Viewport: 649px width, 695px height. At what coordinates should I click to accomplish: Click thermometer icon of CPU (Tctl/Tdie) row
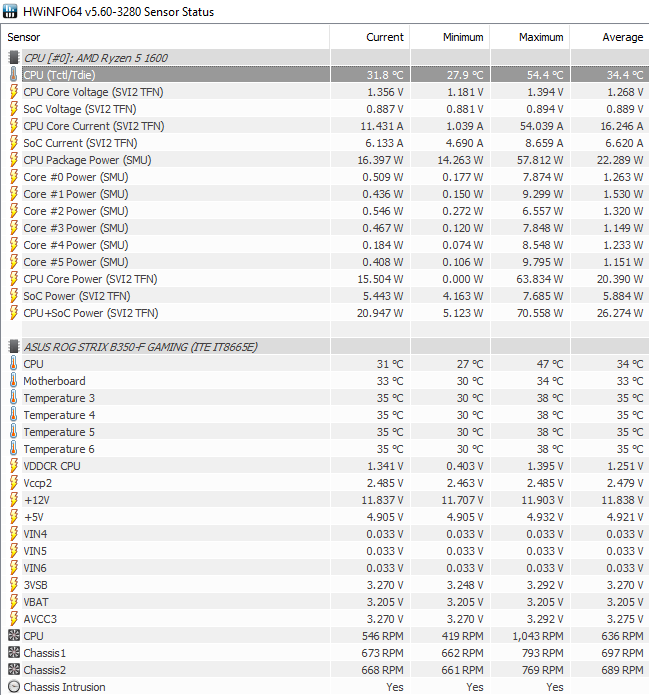point(14,74)
